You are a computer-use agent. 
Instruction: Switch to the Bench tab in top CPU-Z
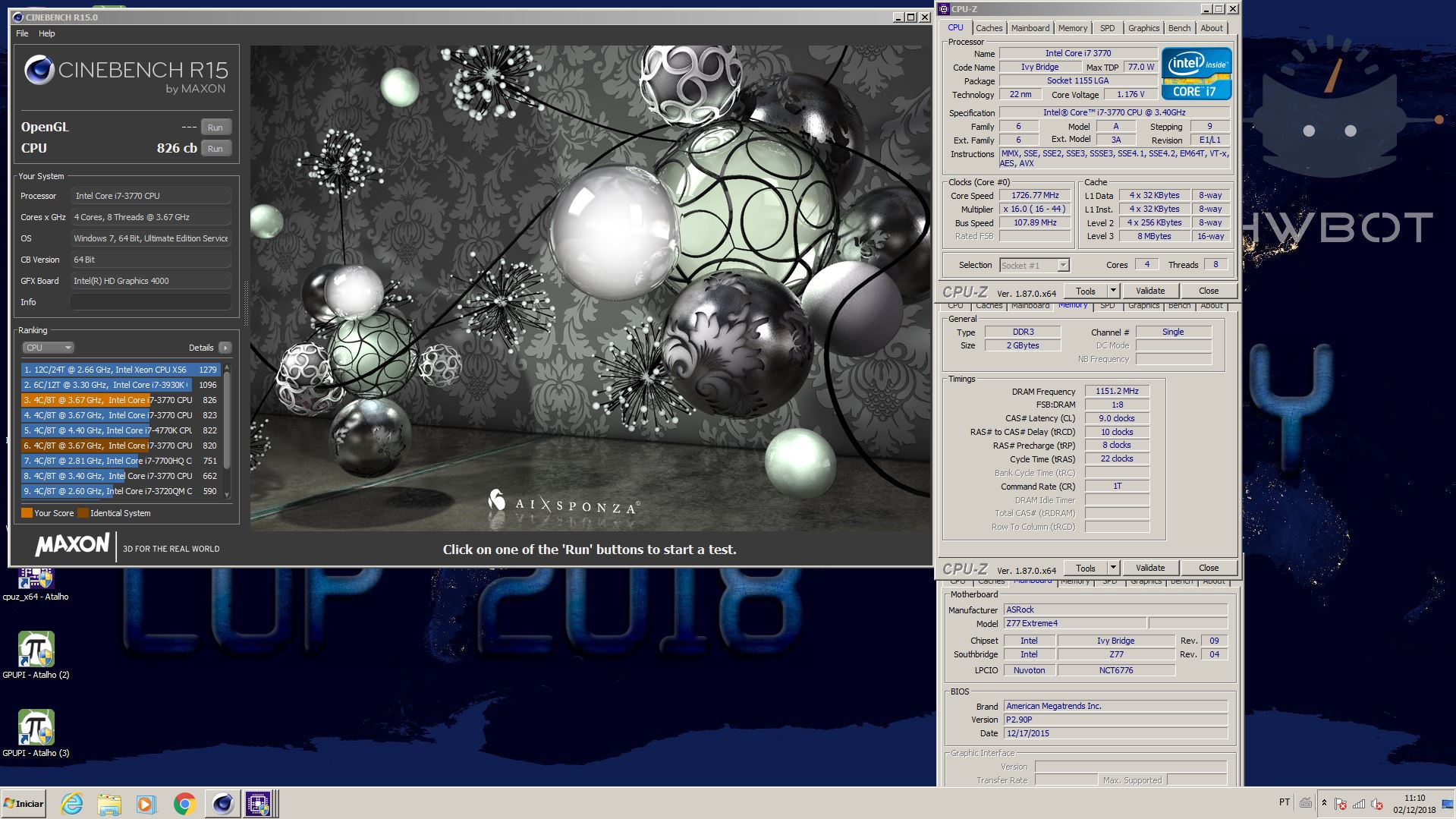tap(1179, 28)
